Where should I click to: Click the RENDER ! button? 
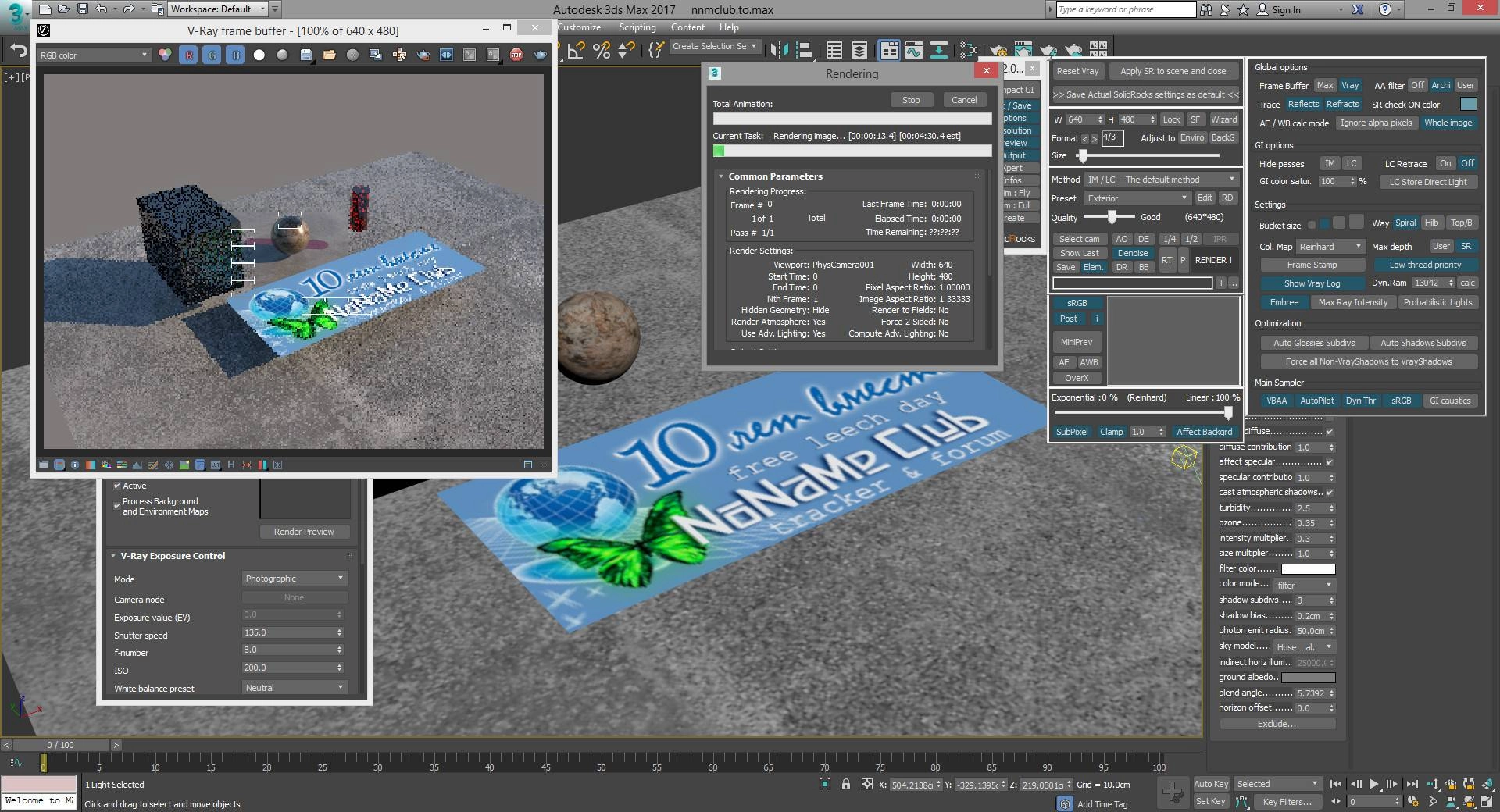1213,260
